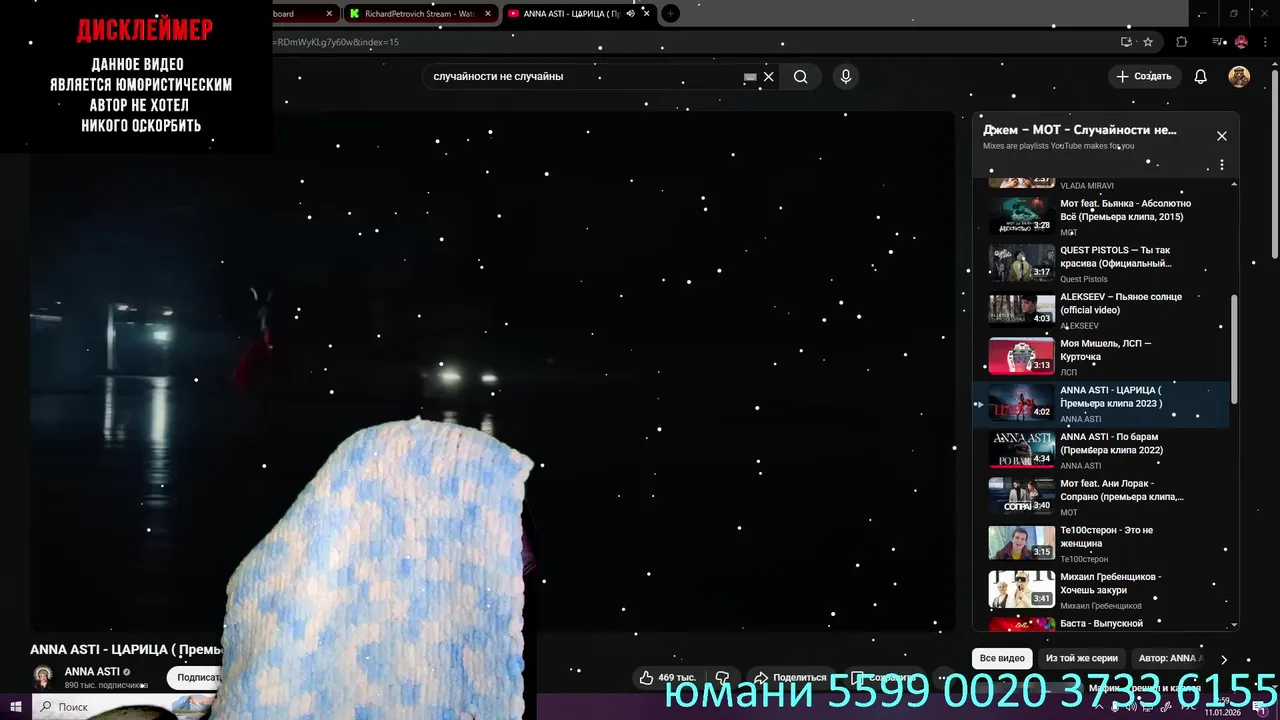This screenshot has width=1280, height=720.
Task: Clear the search query with X icon
Action: coord(768,77)
